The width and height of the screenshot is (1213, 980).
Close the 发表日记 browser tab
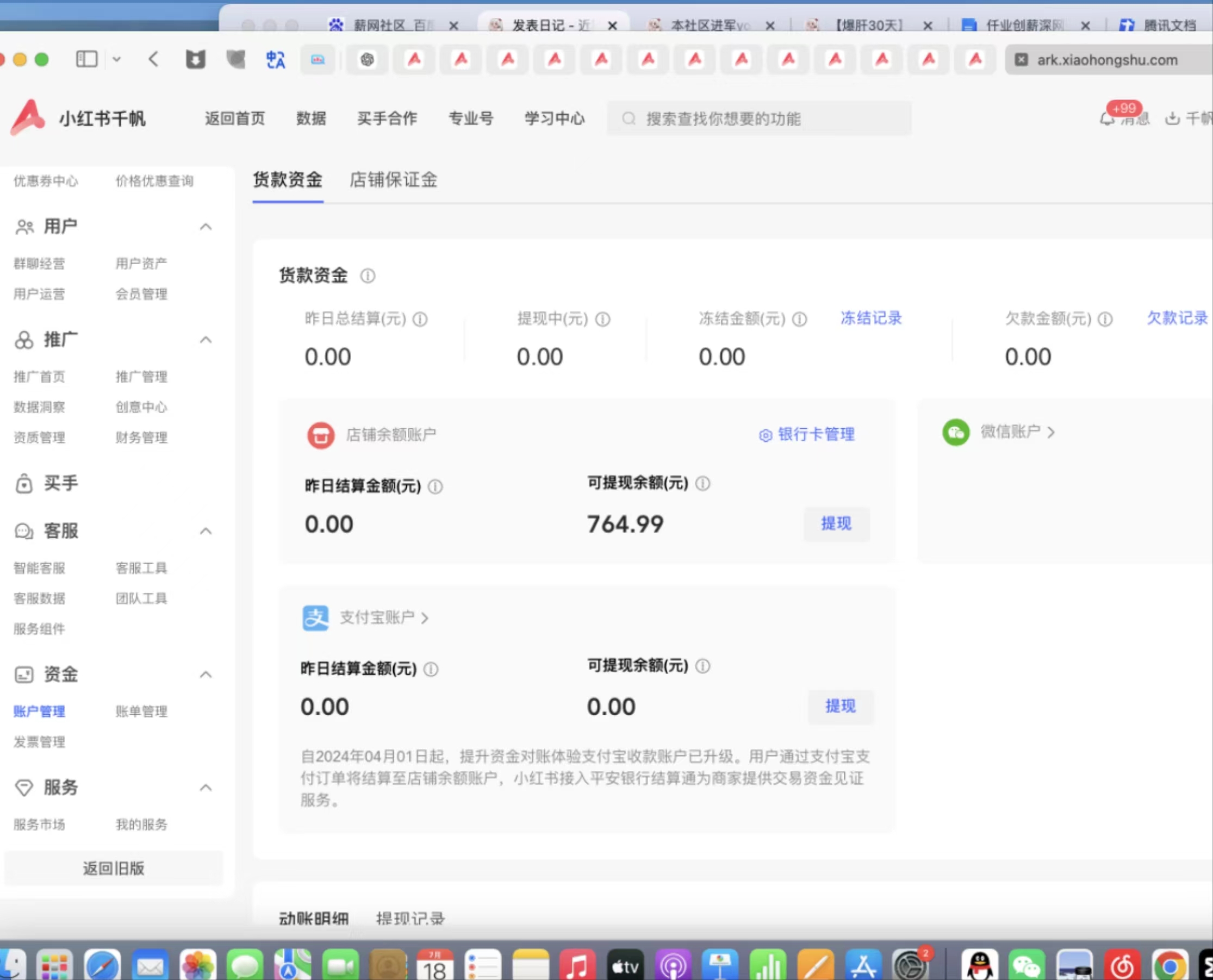pyautogui.click(x=612, y=26)
